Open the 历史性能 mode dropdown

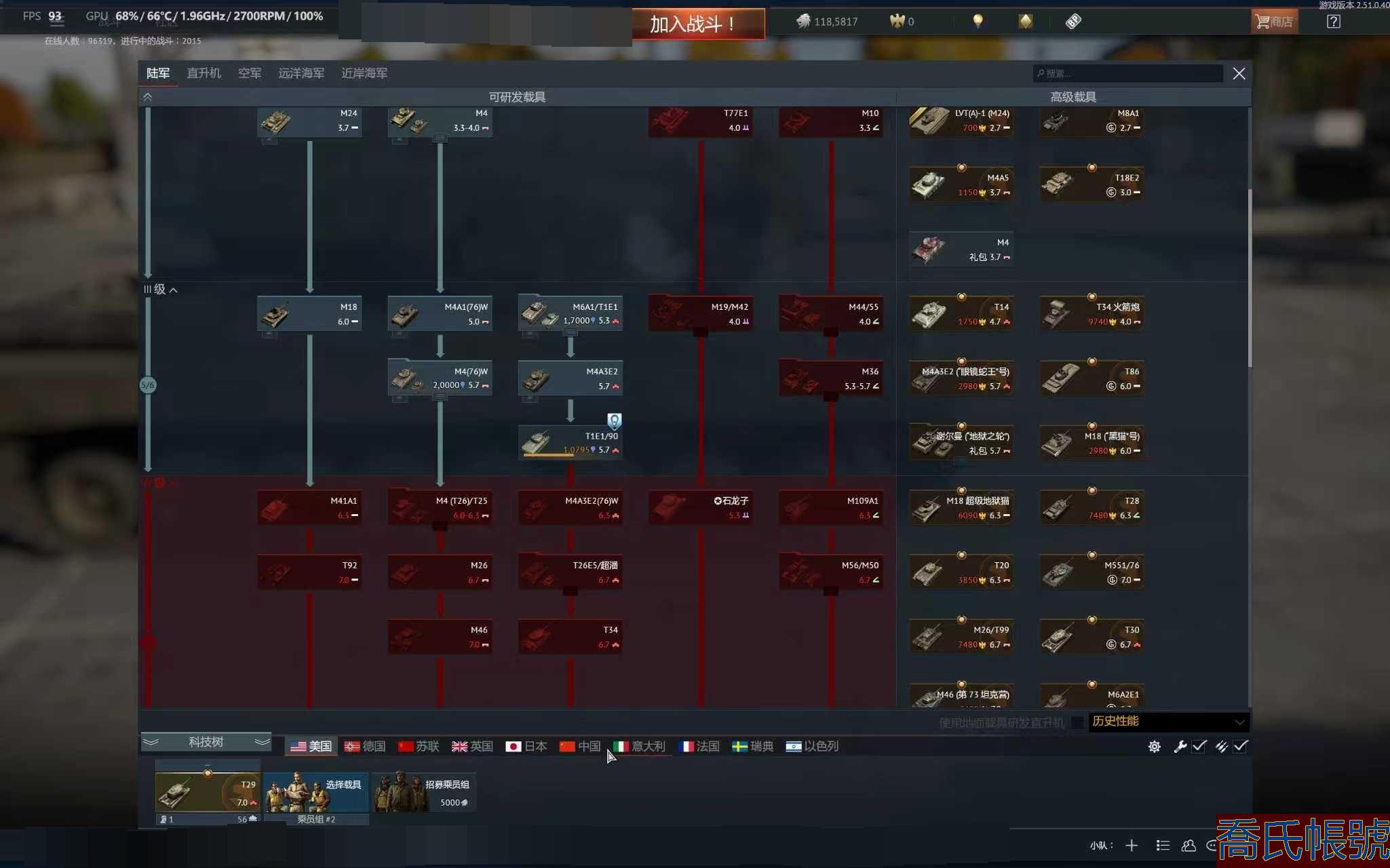(x=1168, y=722)
